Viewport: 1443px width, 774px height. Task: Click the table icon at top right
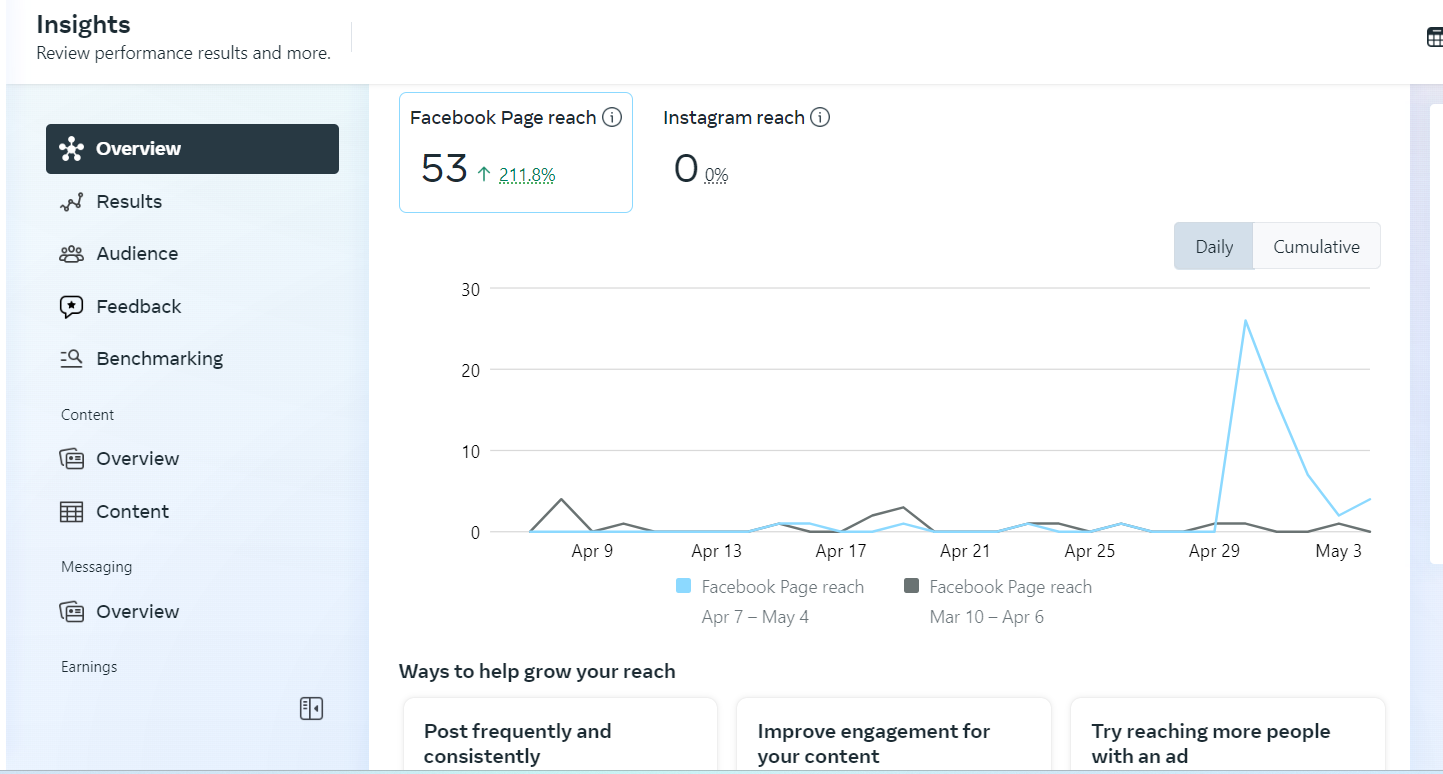[x=1434, y=38]
